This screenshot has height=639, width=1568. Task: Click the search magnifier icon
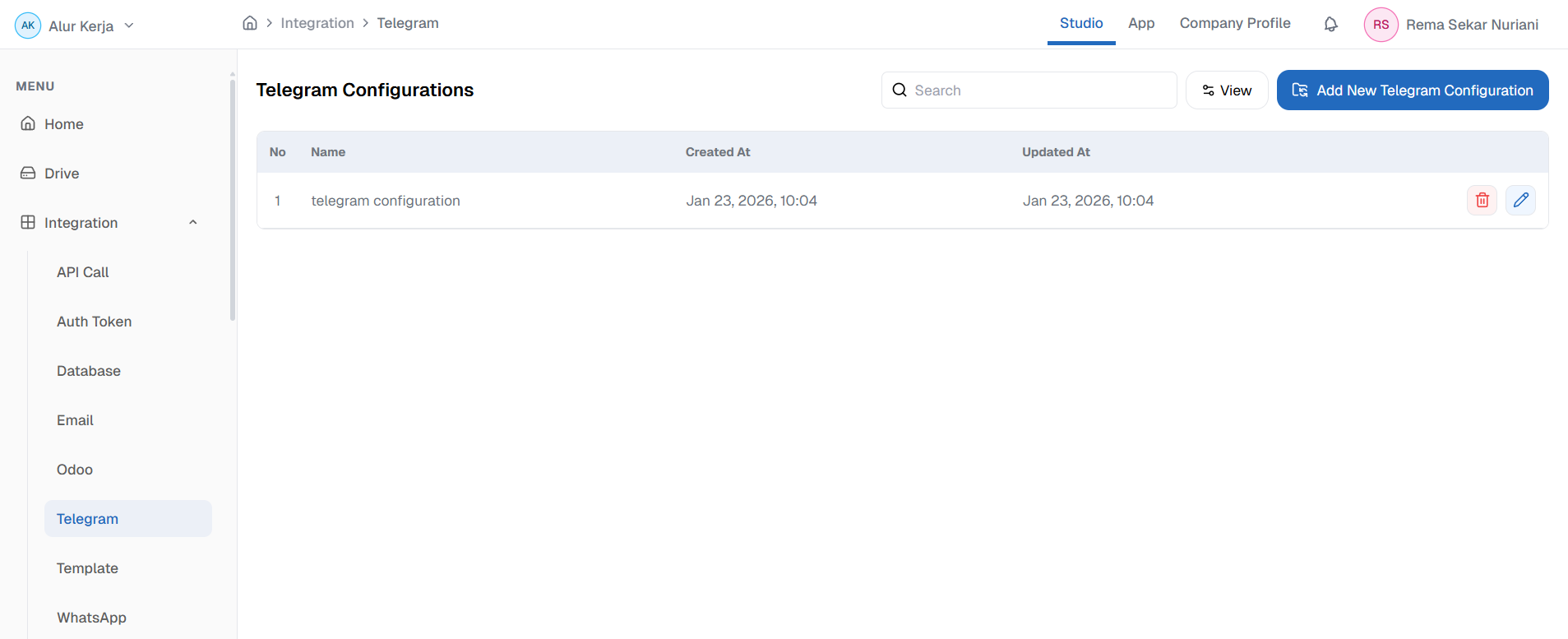click(x=900, y=90)
